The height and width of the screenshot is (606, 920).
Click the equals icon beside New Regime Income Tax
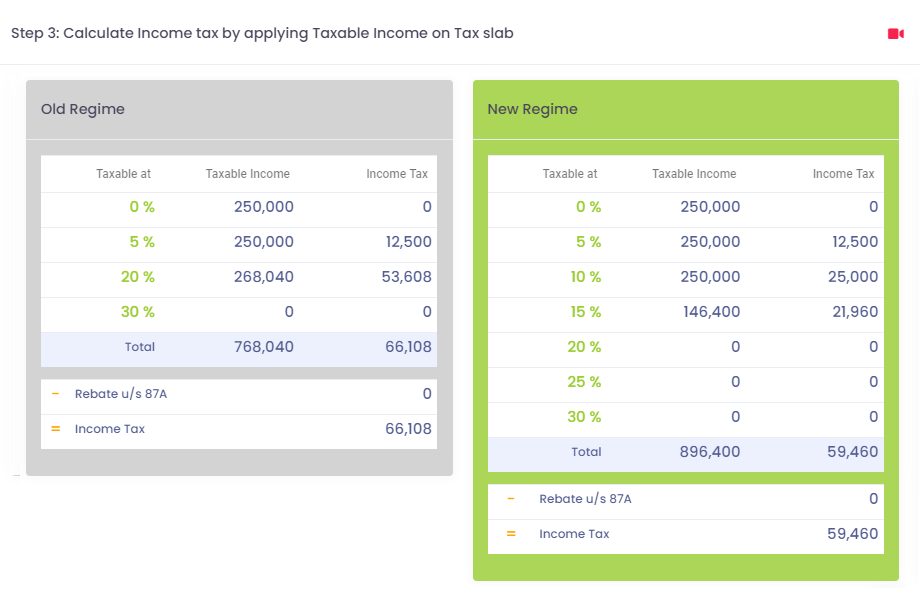click(511, 534)
